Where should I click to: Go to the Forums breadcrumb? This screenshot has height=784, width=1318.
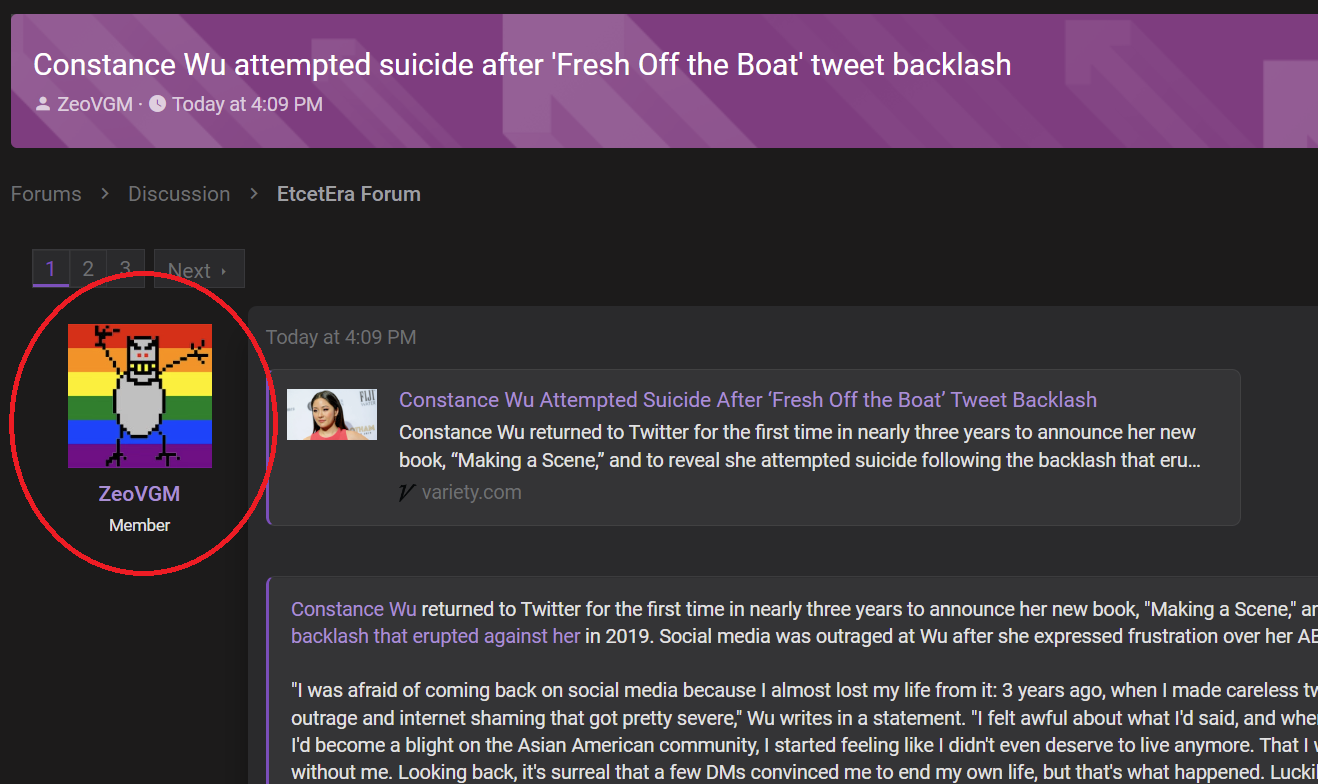click(x=46, y=194)
